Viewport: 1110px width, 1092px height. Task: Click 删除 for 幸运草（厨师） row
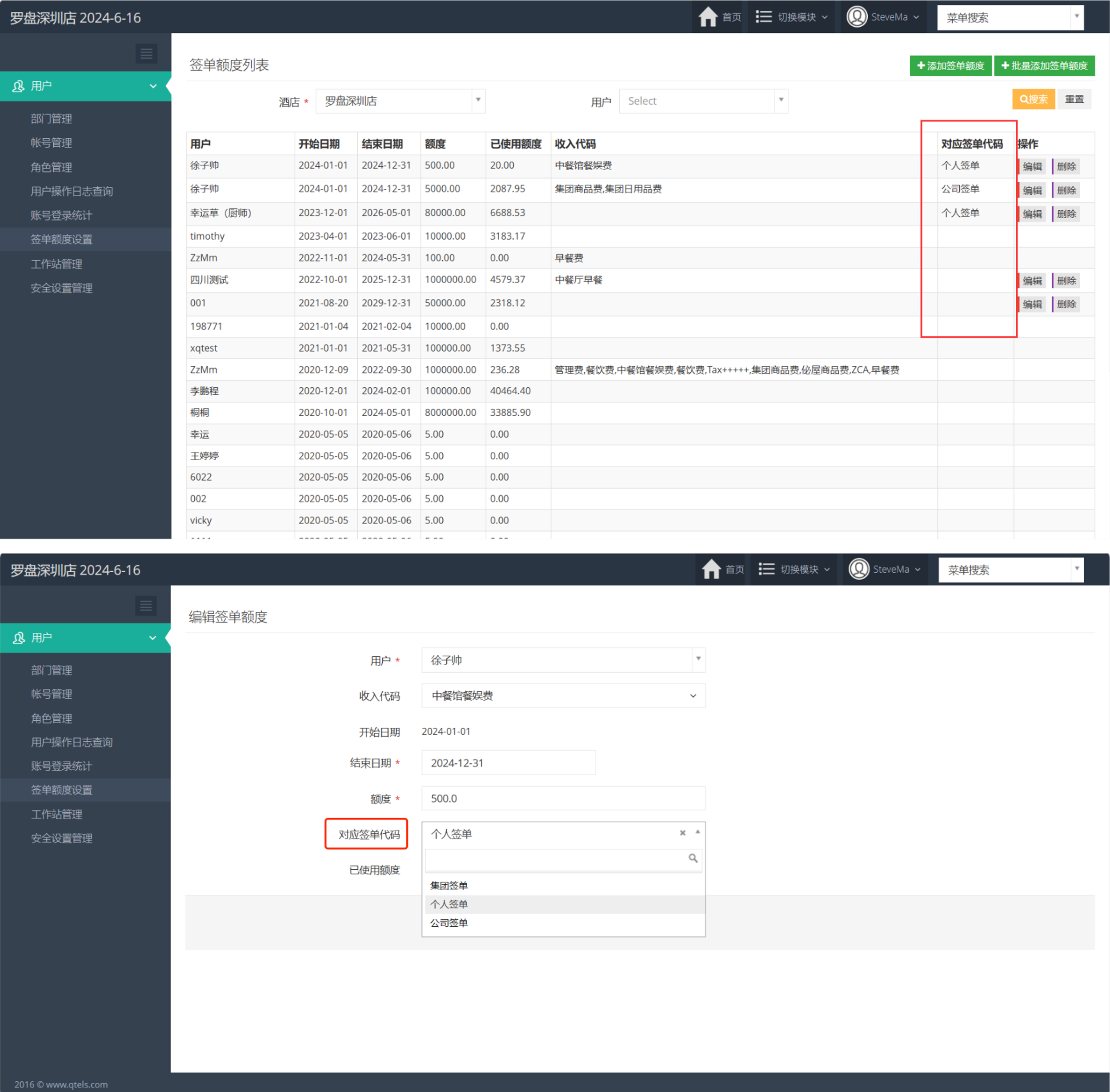[1066, 214]
